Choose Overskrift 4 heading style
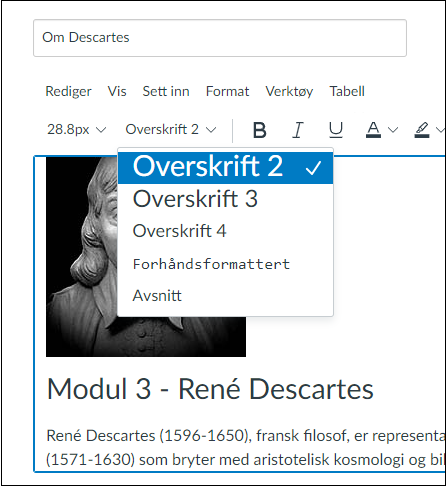446x486 pixels. tap(226, 231)
